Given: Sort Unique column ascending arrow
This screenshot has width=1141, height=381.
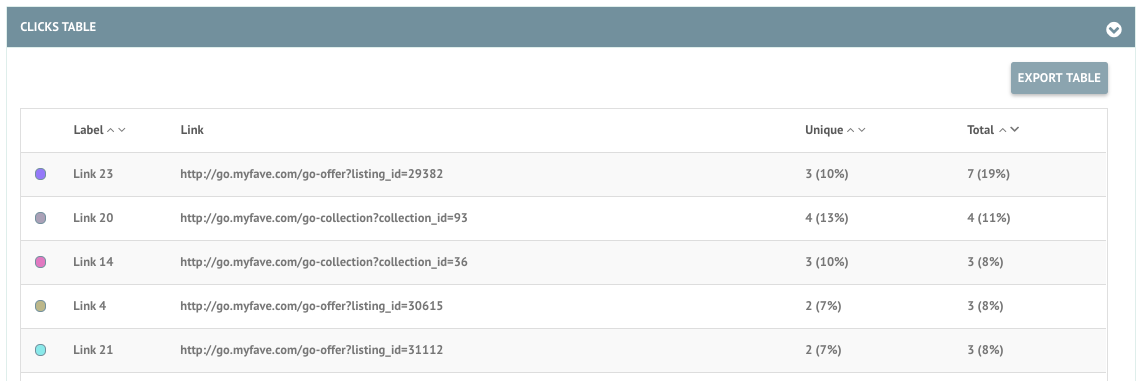Looking at the screenshot, I should click(x=850, y=130).
